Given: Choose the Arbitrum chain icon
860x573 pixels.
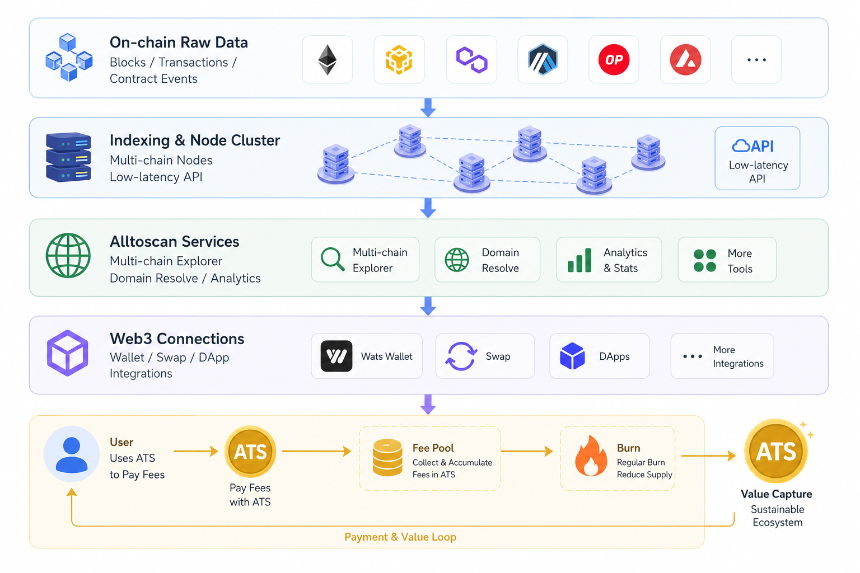Looking at the screenshot, I should (542, 60).
